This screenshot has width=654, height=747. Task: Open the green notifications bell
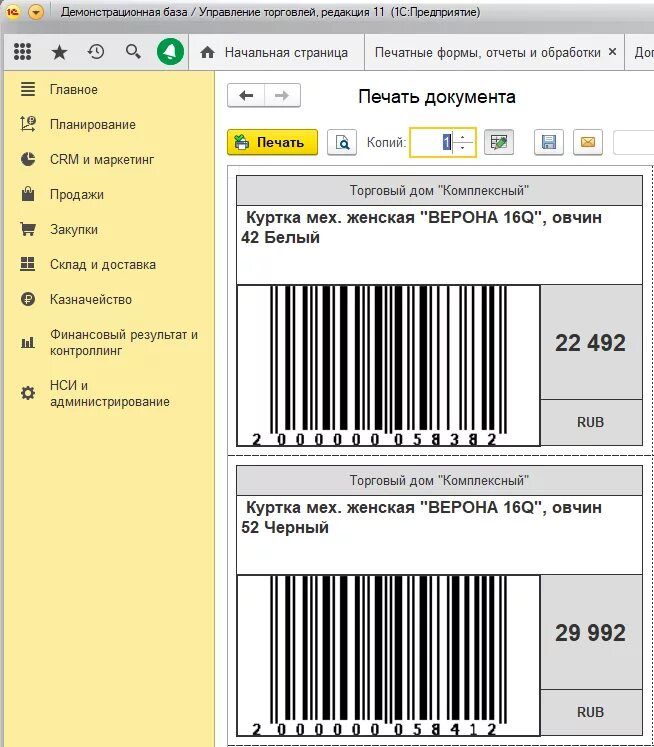(171, 51)
